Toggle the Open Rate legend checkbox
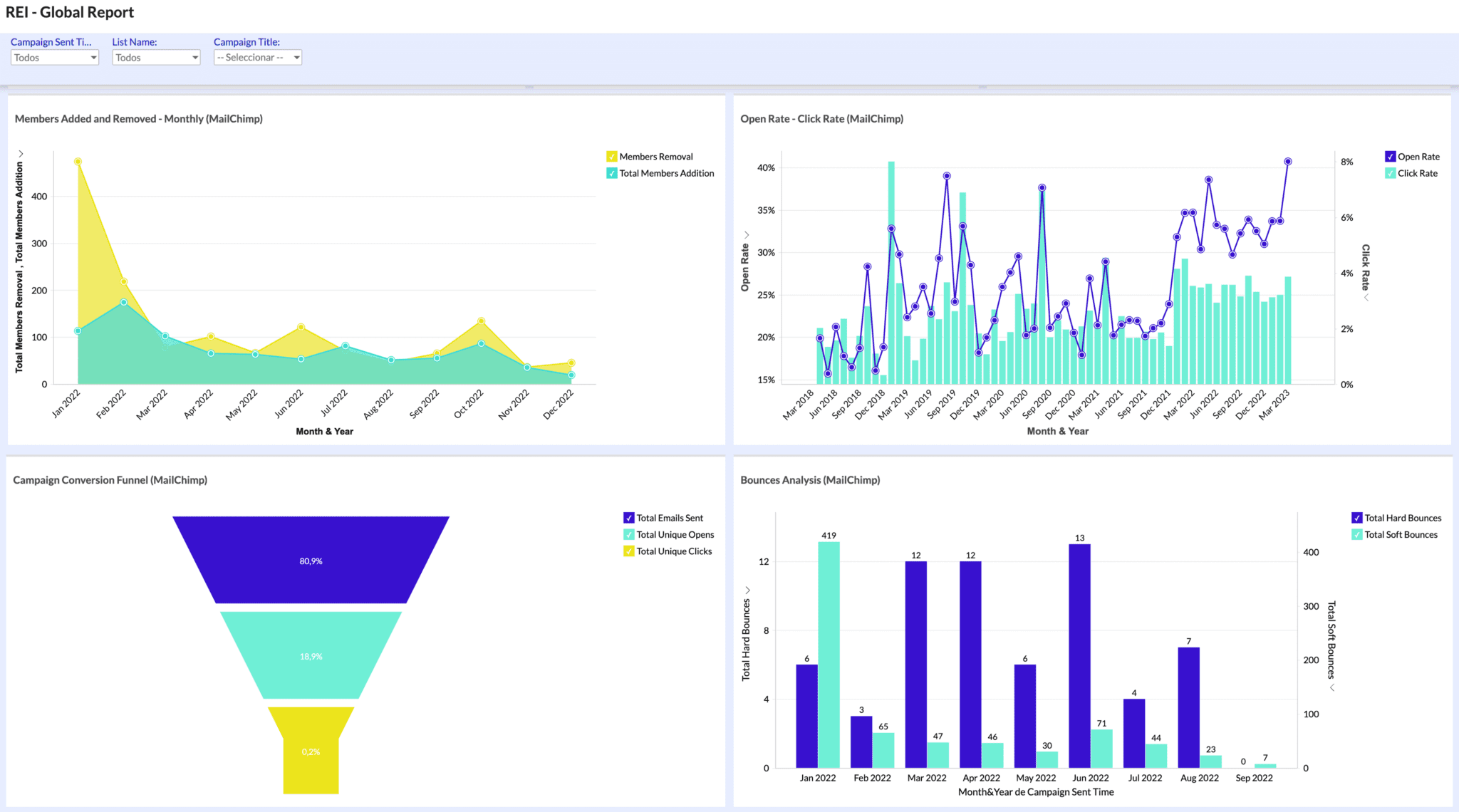1459x812 pixels. [x=1390, y=157]
